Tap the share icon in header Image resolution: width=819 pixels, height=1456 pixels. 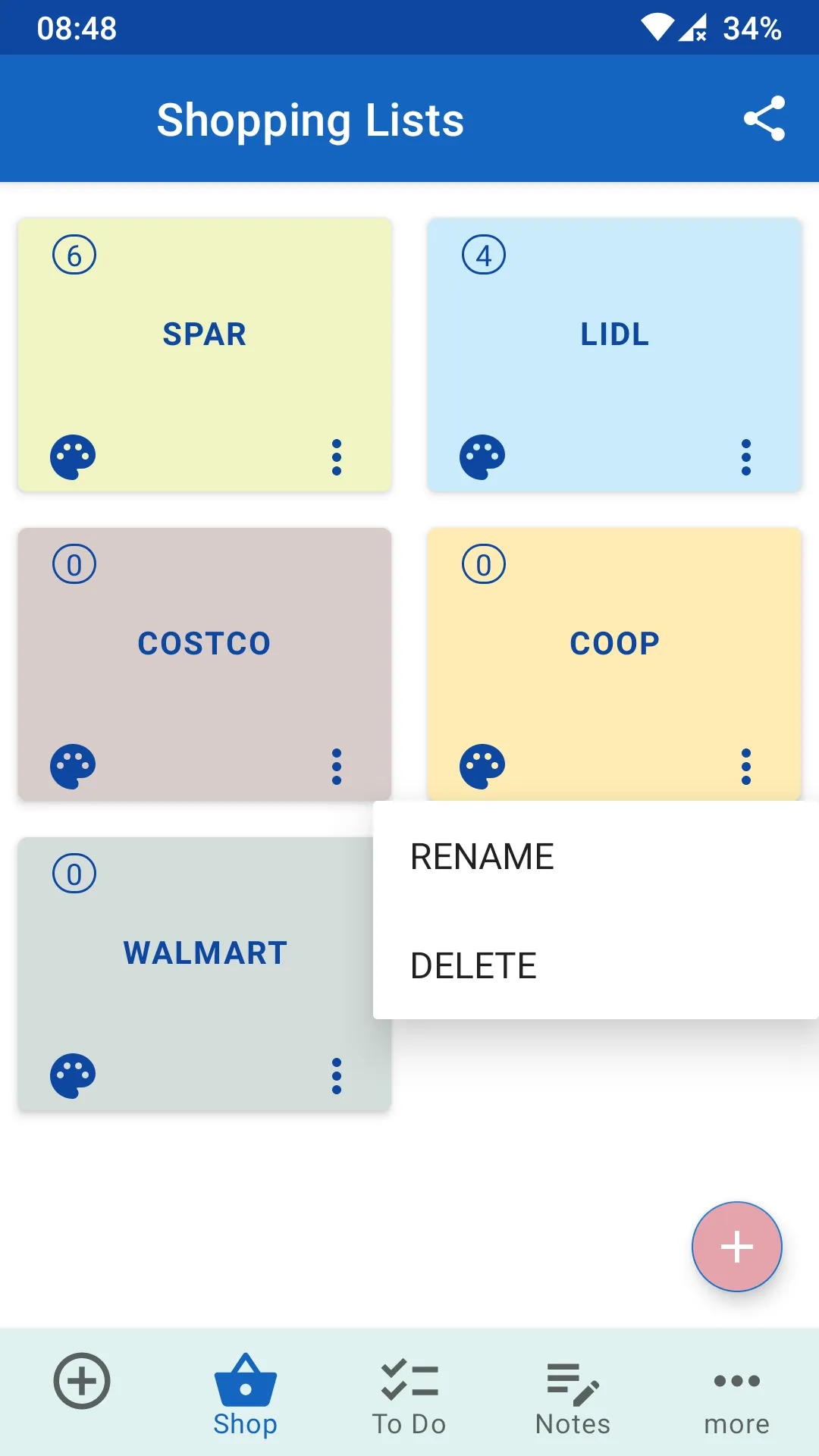point(764,118)
